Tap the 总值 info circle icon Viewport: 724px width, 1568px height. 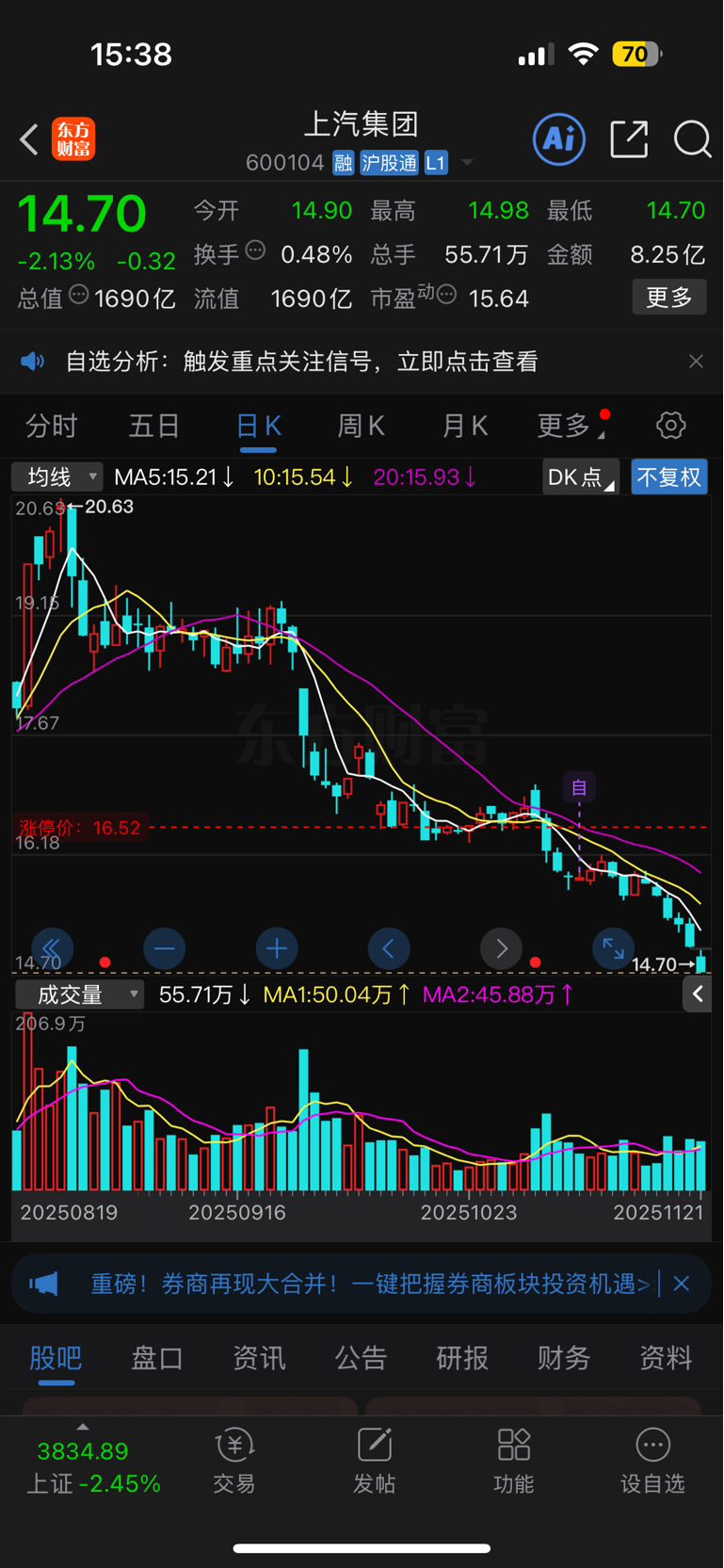tap(79, 295)
